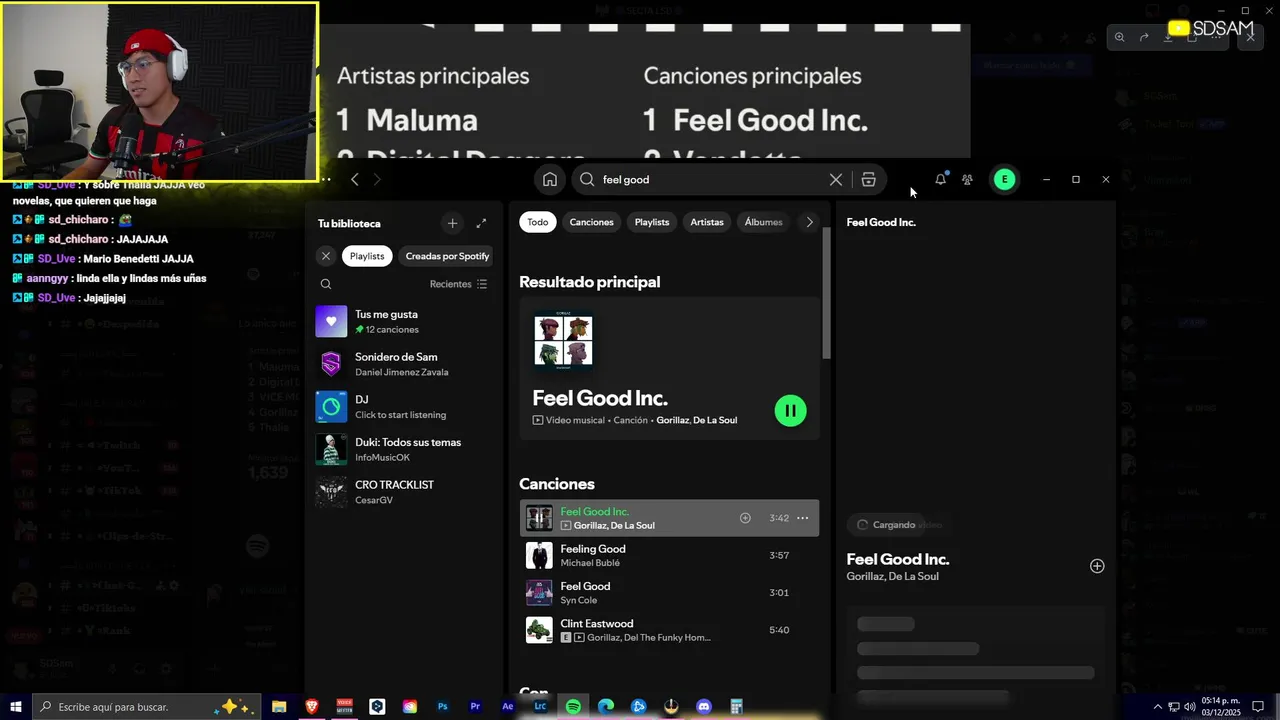The width and height of the screenshot is (1280, 720).
Task: Show more search filter tabs with the arrow
Action: tap(810, 222)
